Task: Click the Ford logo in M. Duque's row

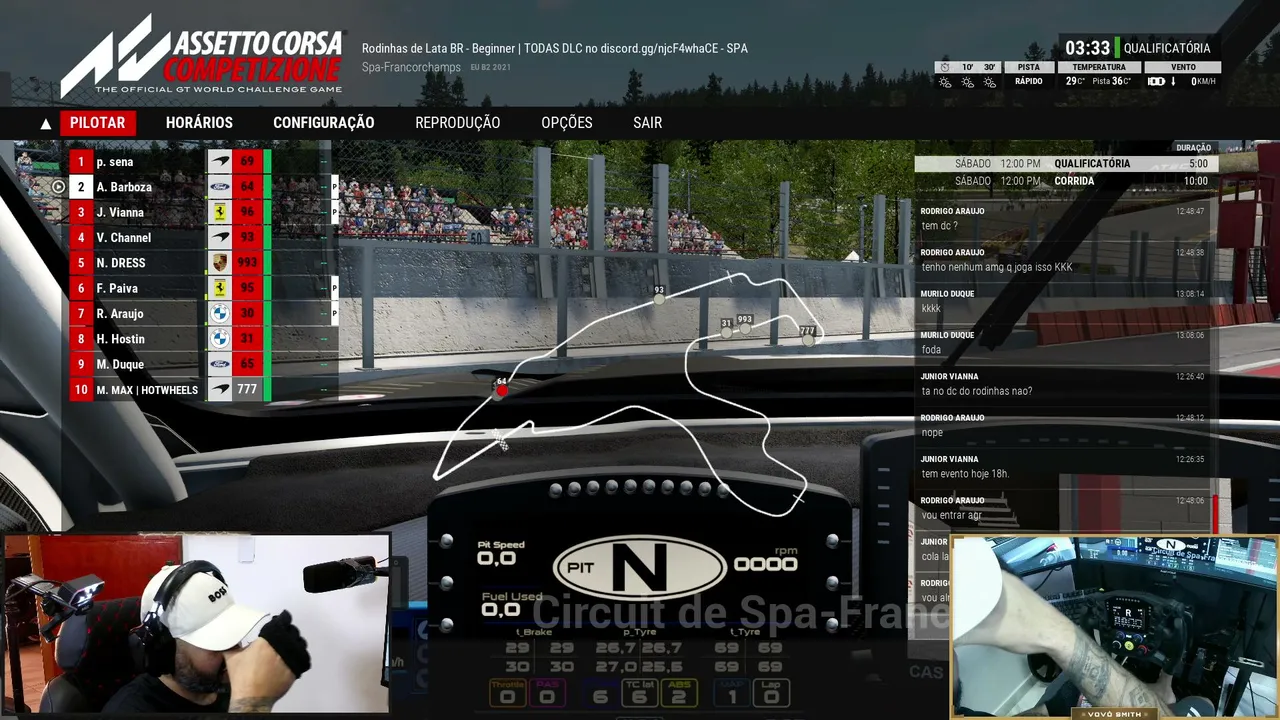Action: coord(220,364)
